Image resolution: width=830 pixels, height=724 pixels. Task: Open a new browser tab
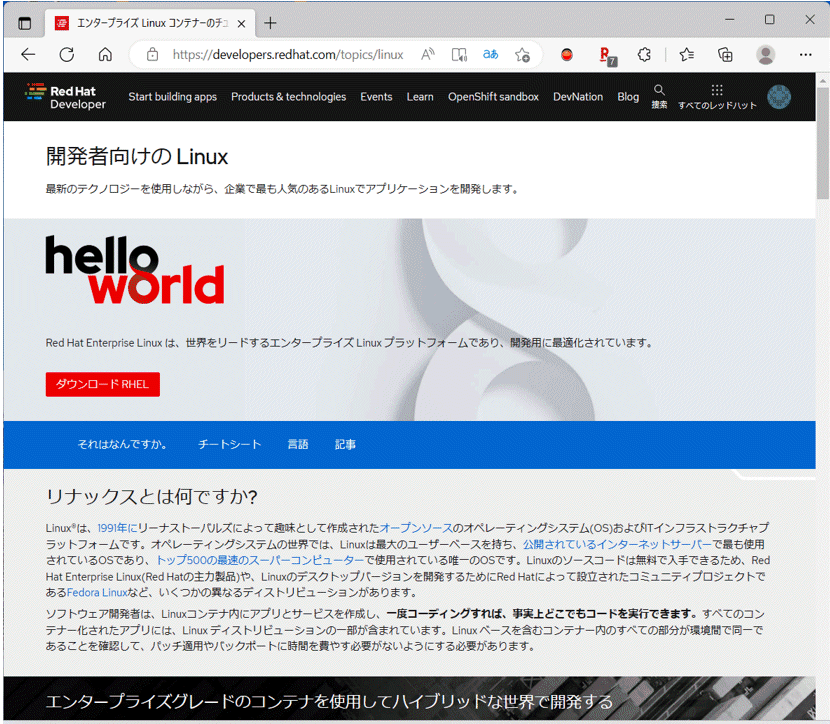click(270, 23)
